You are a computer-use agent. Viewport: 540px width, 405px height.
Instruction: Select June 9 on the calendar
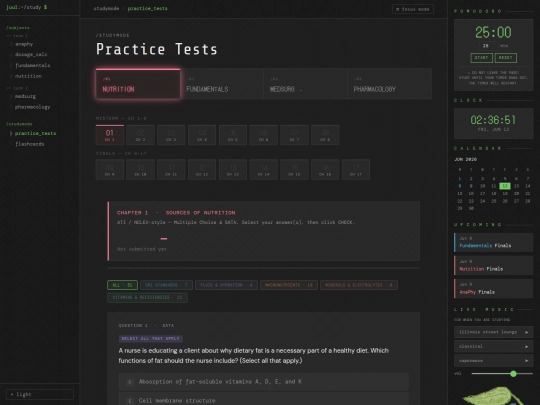pos(471,186)
